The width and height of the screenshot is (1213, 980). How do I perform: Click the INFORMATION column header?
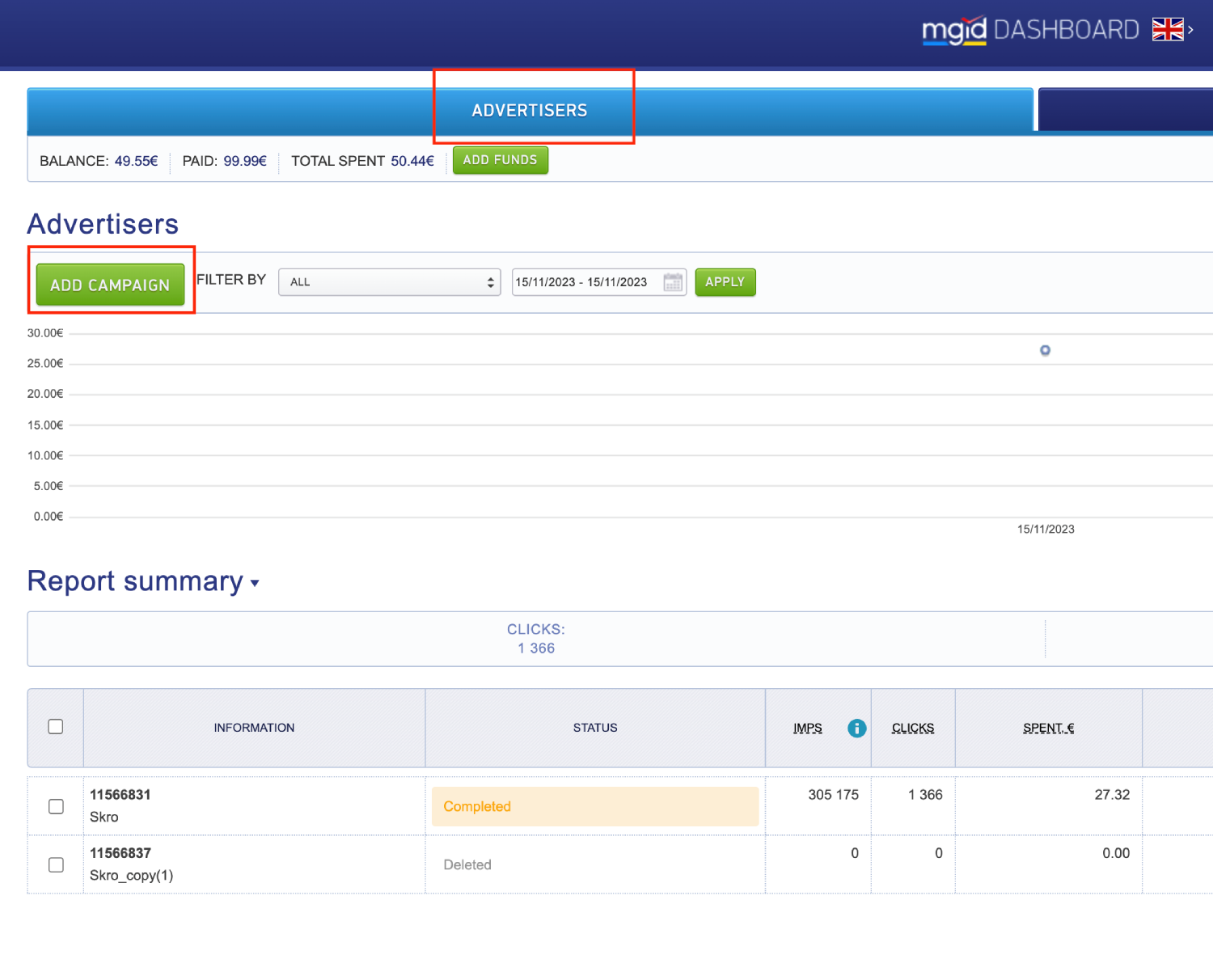tap(254, 728)
